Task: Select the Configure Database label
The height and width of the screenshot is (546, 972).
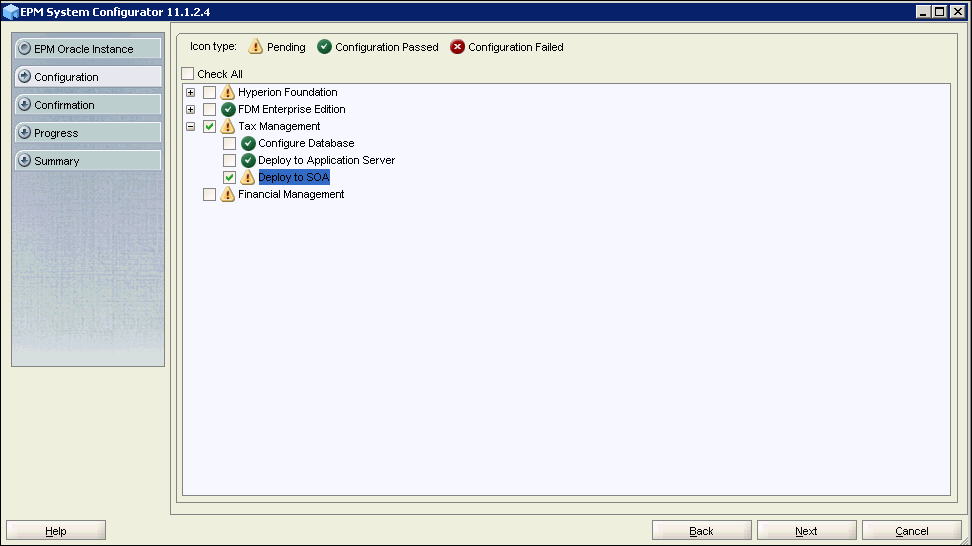Action: [x=306, y=144]
